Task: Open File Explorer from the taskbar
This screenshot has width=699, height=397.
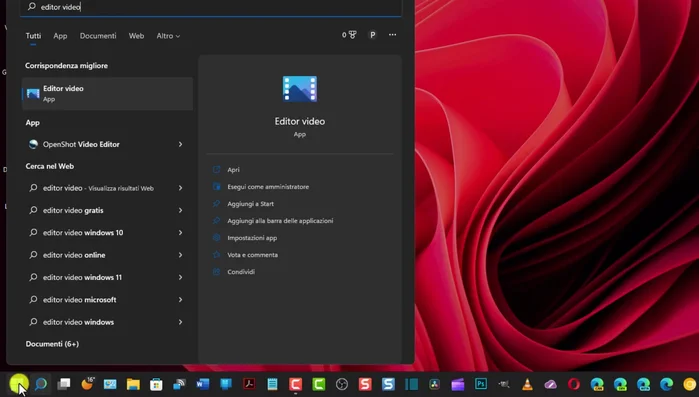Action: (x=133, y=384)
